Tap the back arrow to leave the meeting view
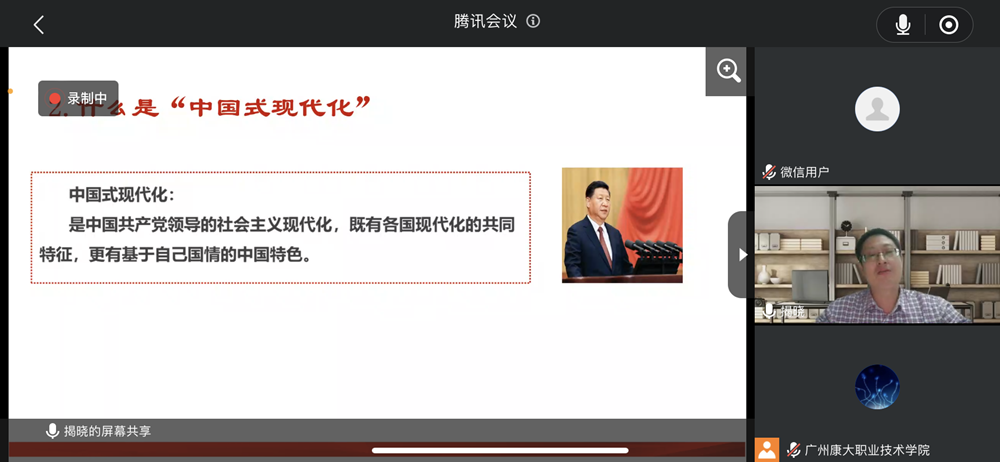The image size is (1000, 462). 39,25
